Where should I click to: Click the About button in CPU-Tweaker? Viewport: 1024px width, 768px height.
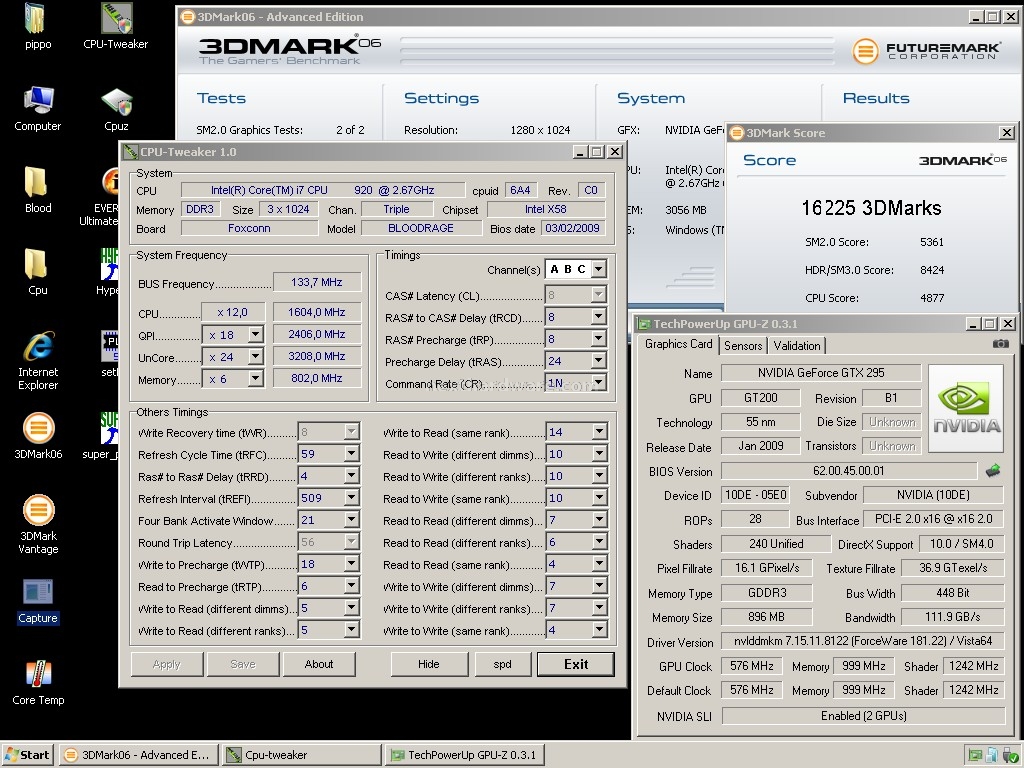(319, 664)
